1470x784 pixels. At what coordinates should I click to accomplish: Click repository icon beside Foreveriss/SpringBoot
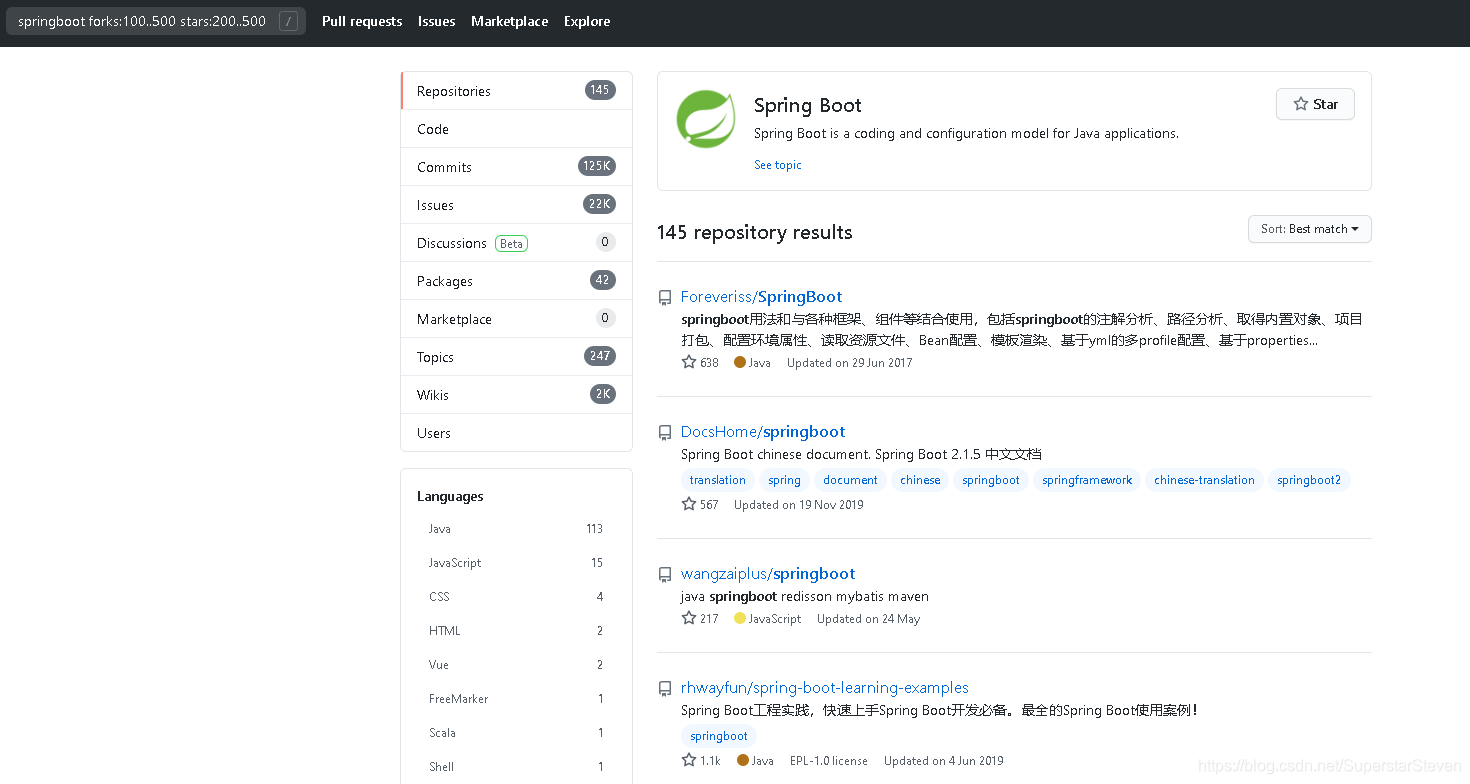(x=665, y=298)
